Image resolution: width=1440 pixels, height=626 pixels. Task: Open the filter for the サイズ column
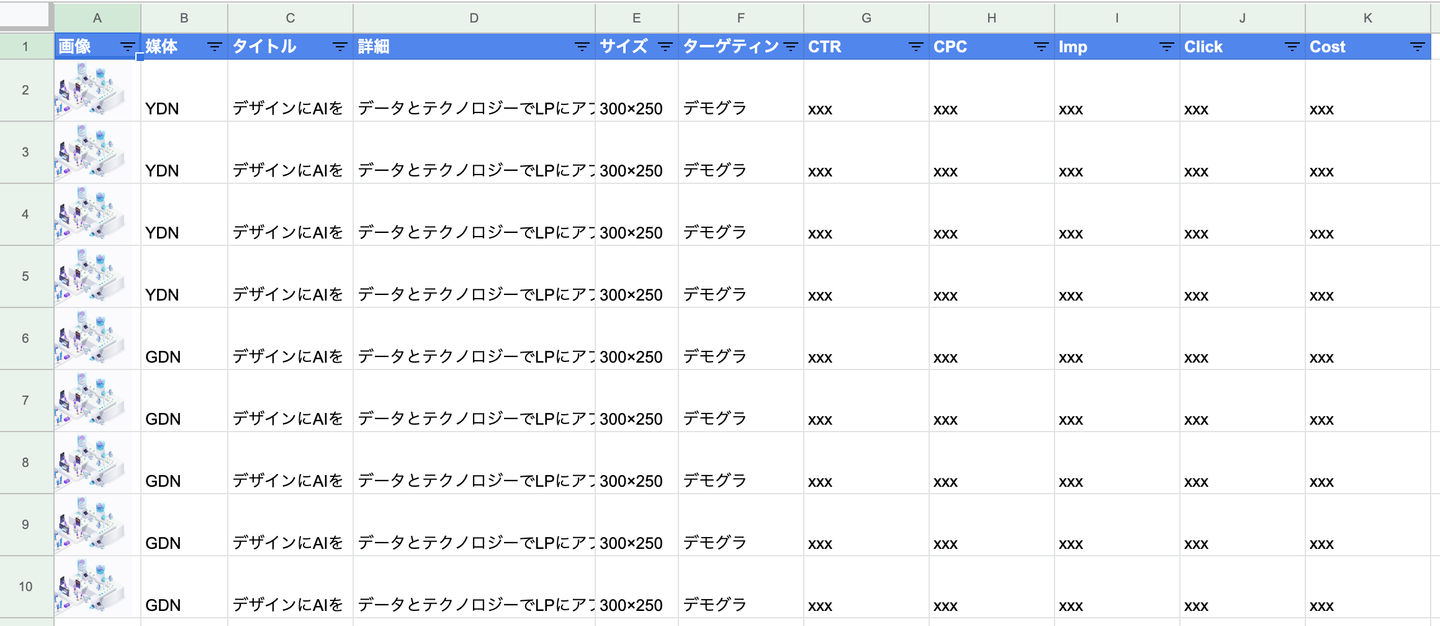pyautogui.click(x=665, y=47)
